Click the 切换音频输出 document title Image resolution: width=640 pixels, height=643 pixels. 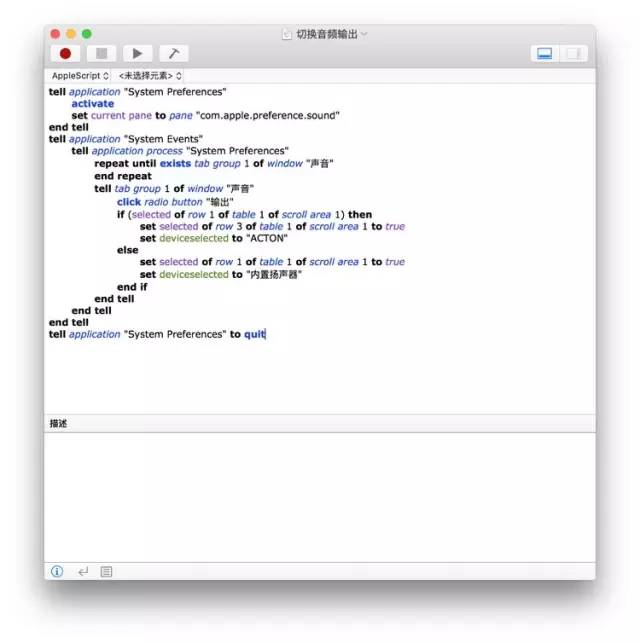click(328, 34)
